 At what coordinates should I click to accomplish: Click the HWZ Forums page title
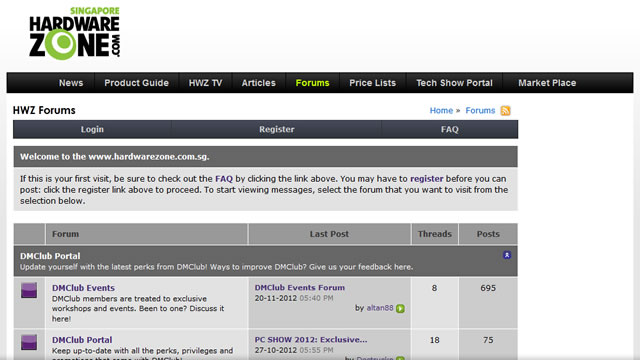tap(44, 110)
